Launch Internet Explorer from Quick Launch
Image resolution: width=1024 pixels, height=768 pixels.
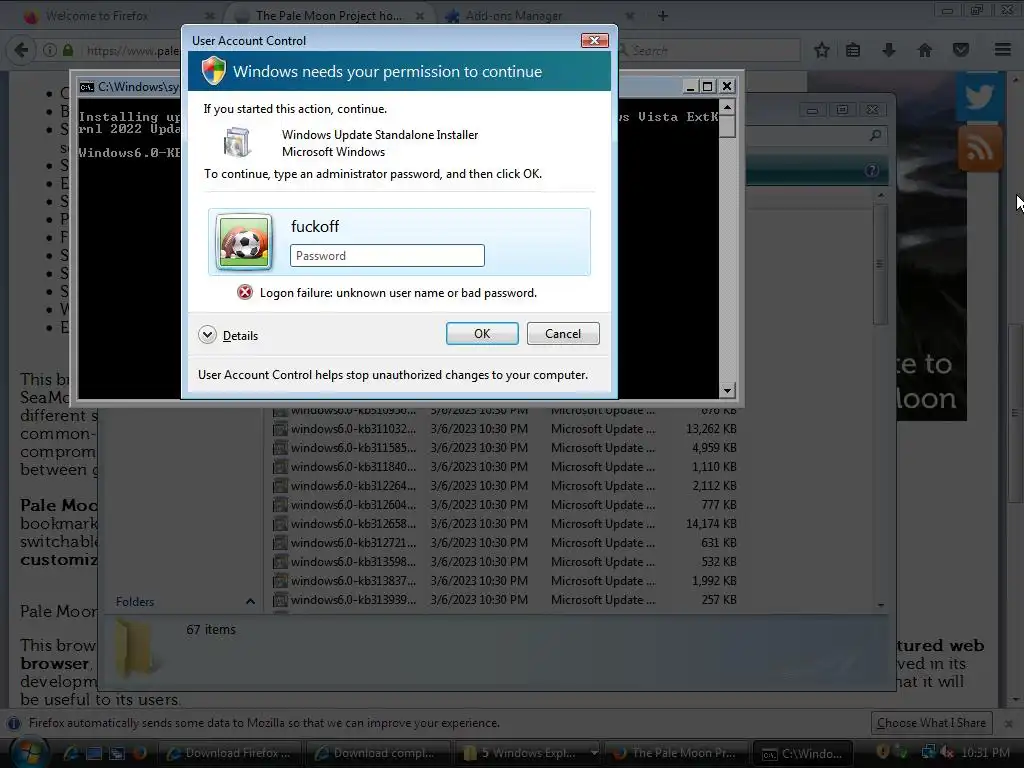point(71,753)
